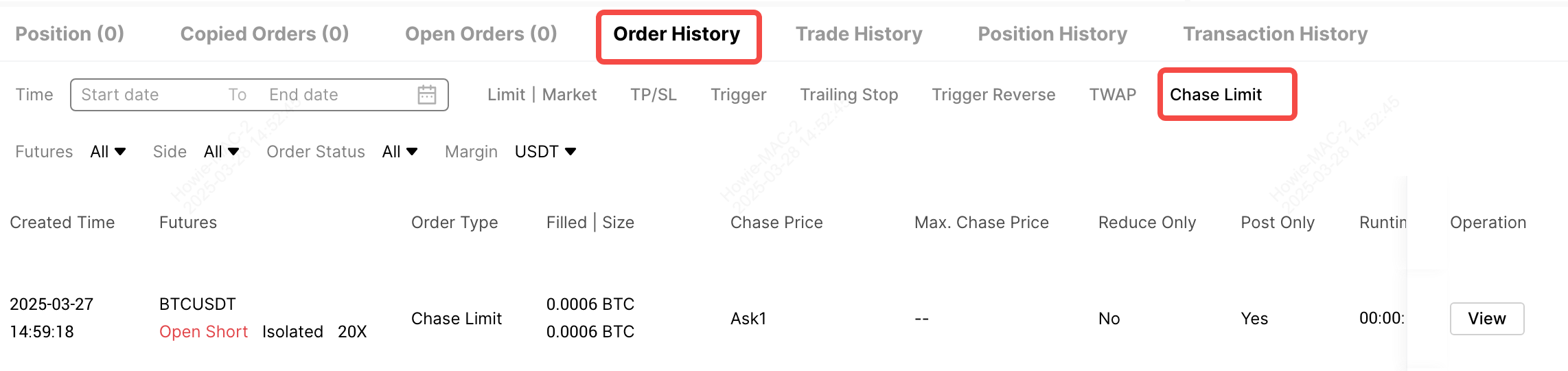This screenshot has height=371, width=1568.
Task: Go to Position History tab
Action: (x=1052, y=34)
